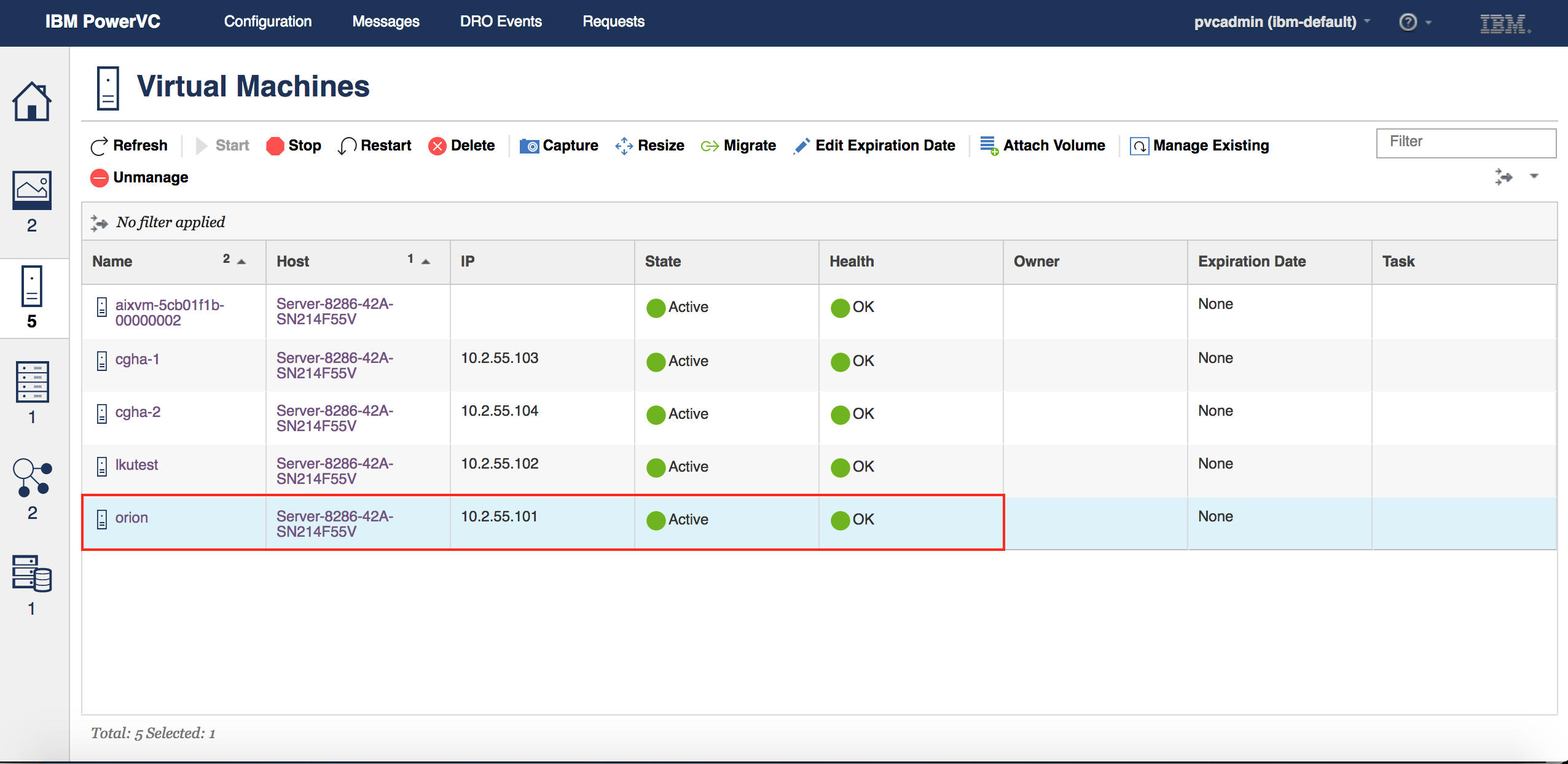Open the Storage sidebar icon
This screenshot has height=764, width=1568.
point(32,573)
